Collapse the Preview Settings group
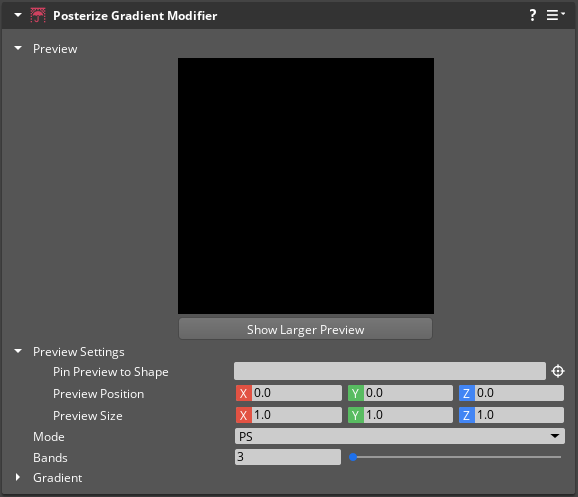Image resolution: width=578 pixels, height=497 pixels. 18,351
